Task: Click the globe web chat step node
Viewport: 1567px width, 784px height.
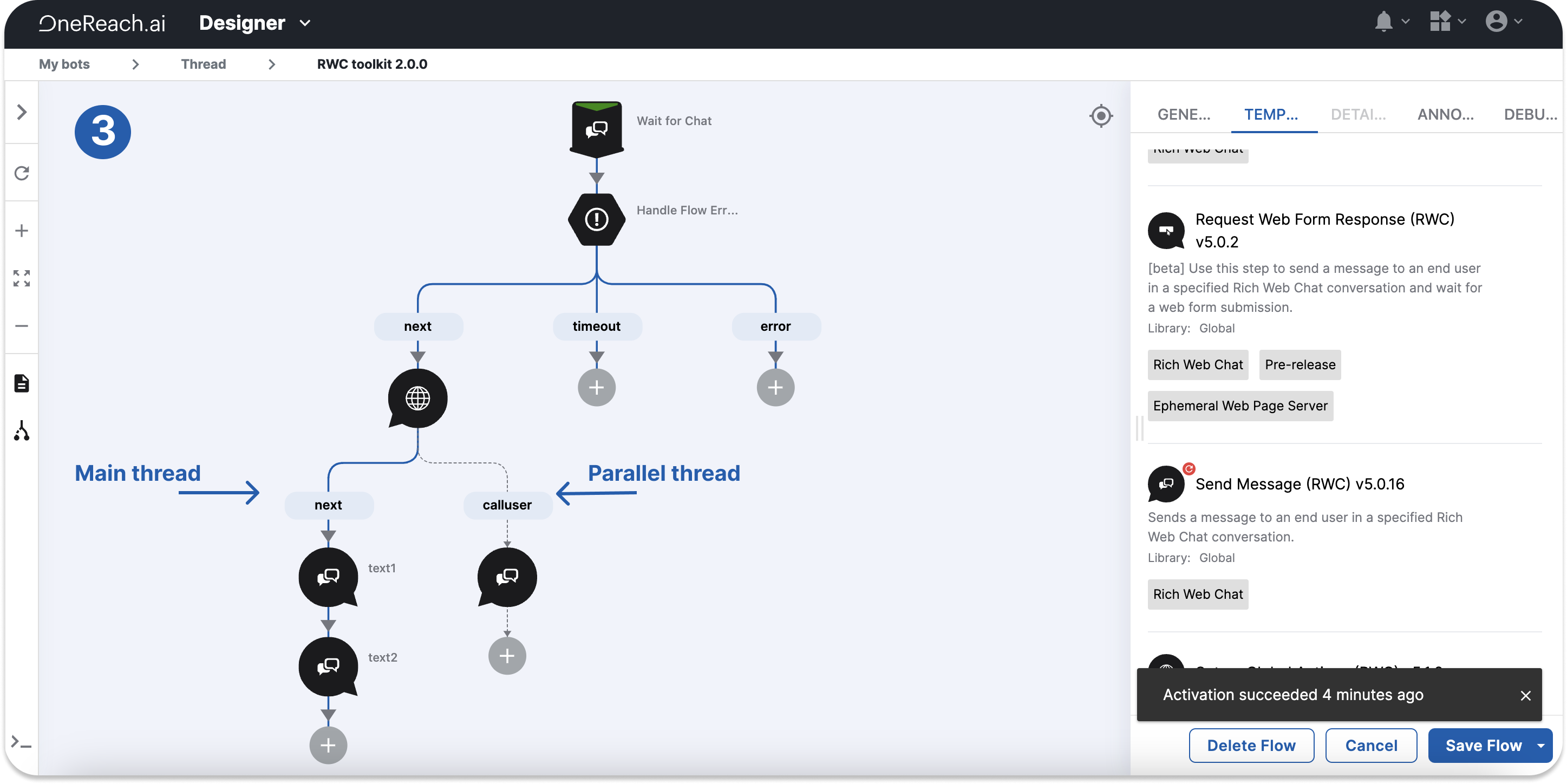Action: [x=417, y=398]
